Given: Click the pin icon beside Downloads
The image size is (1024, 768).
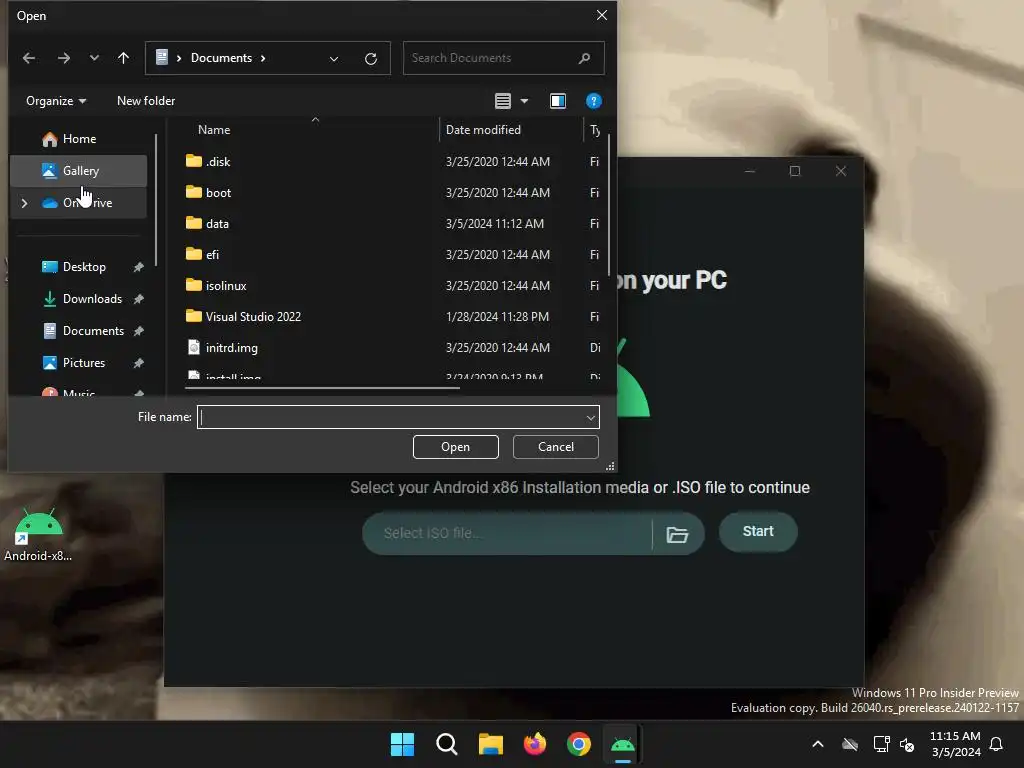Looking at the screenshot, I should coord(138,299).
